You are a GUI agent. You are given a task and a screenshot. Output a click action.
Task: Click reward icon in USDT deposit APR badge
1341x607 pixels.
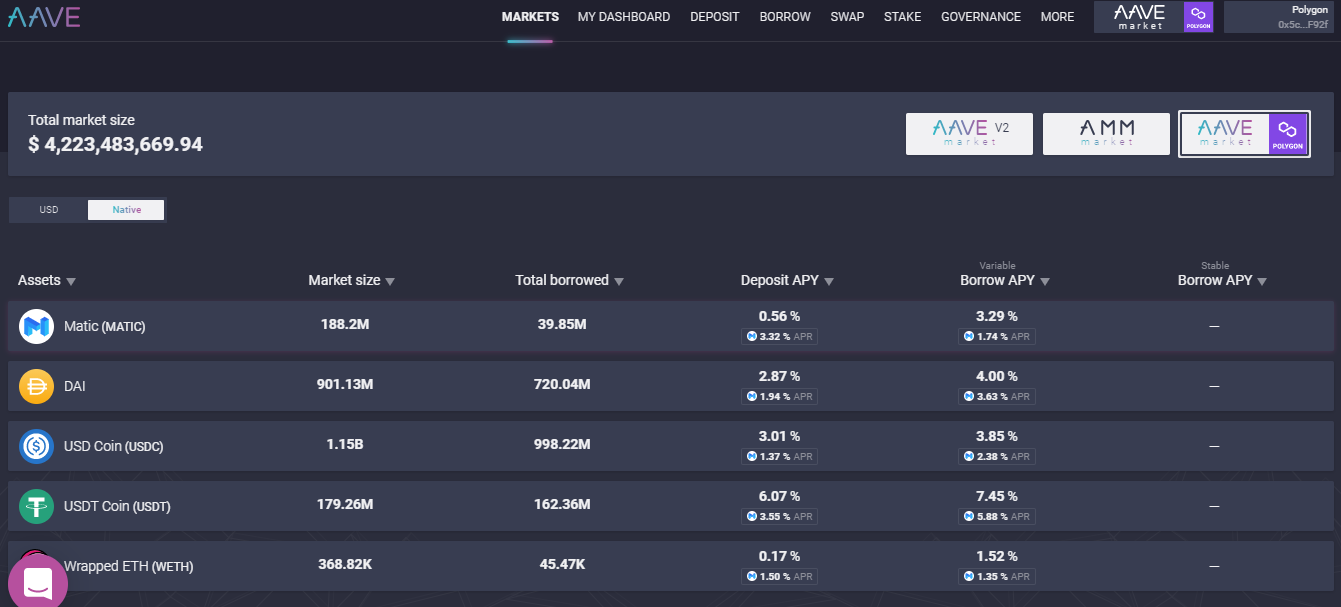pyautogui.click(x=752, y=517)
